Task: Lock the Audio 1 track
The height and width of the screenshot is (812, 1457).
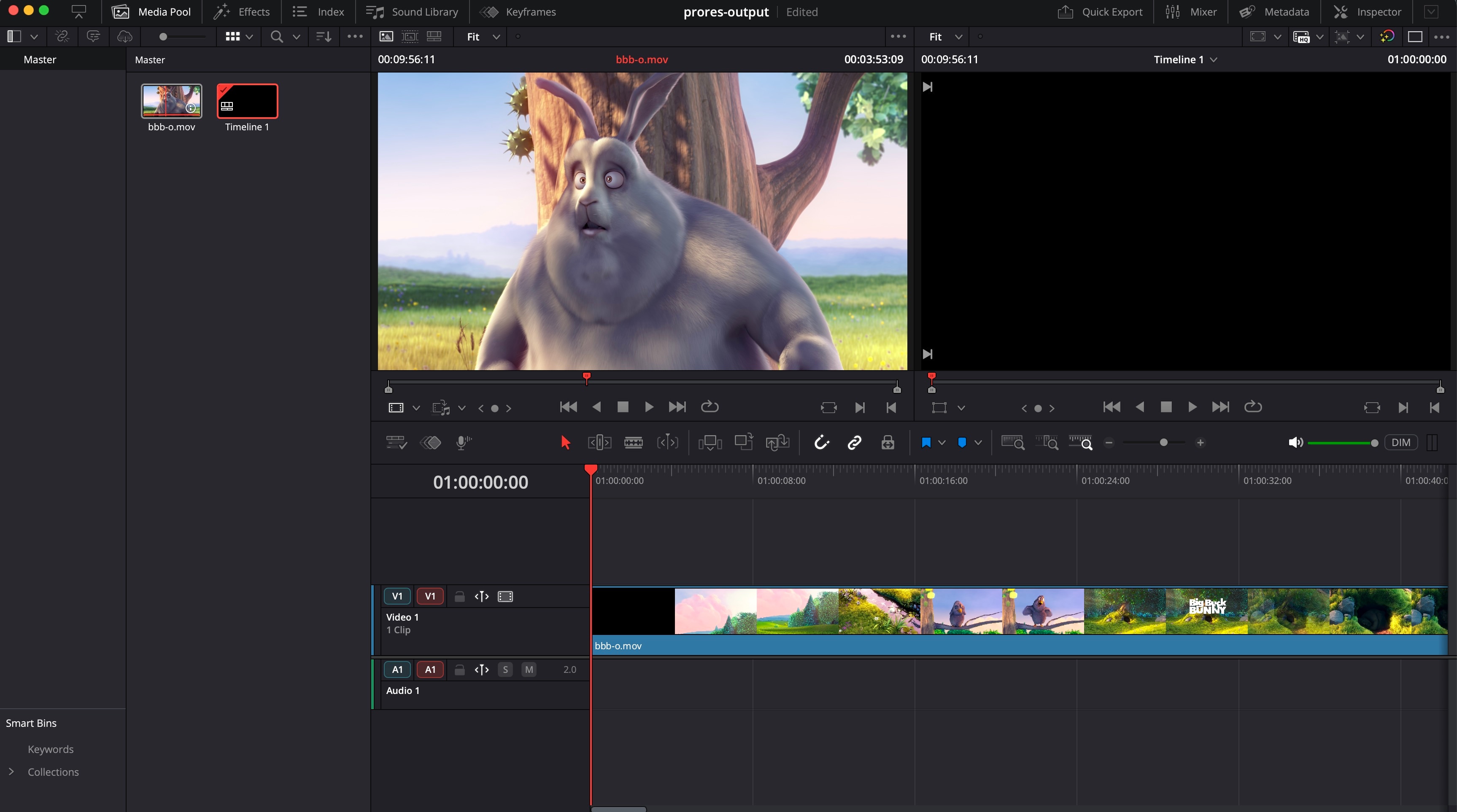Action: [459, 669]
